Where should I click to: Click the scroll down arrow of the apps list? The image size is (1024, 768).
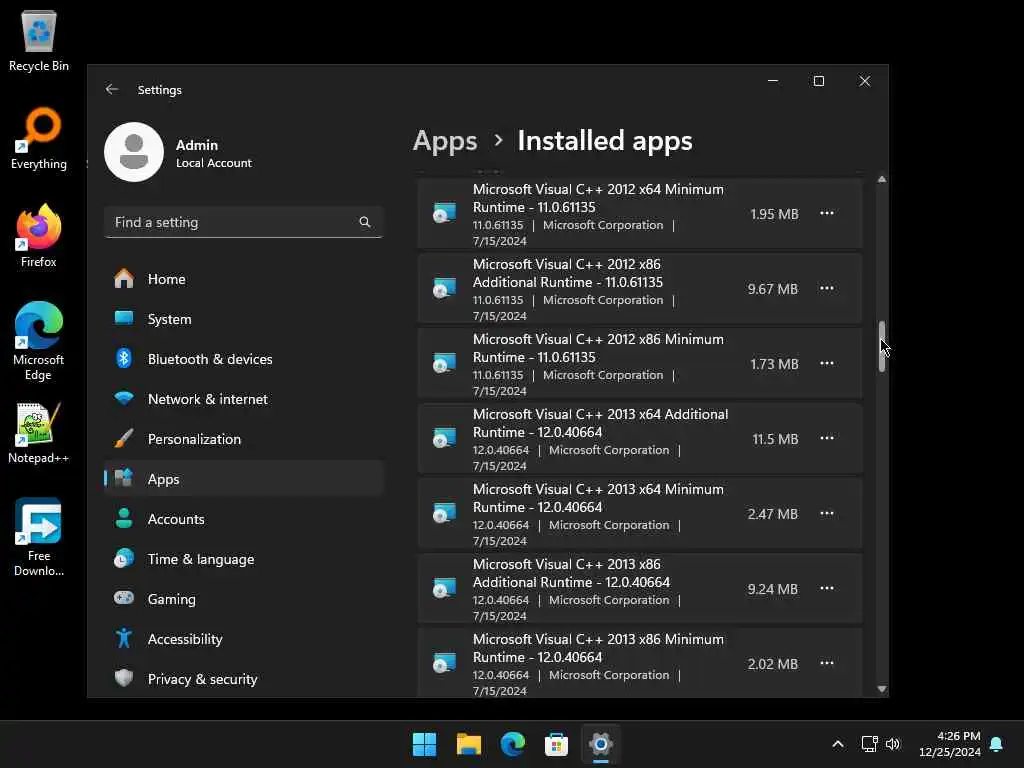[882, 689]
